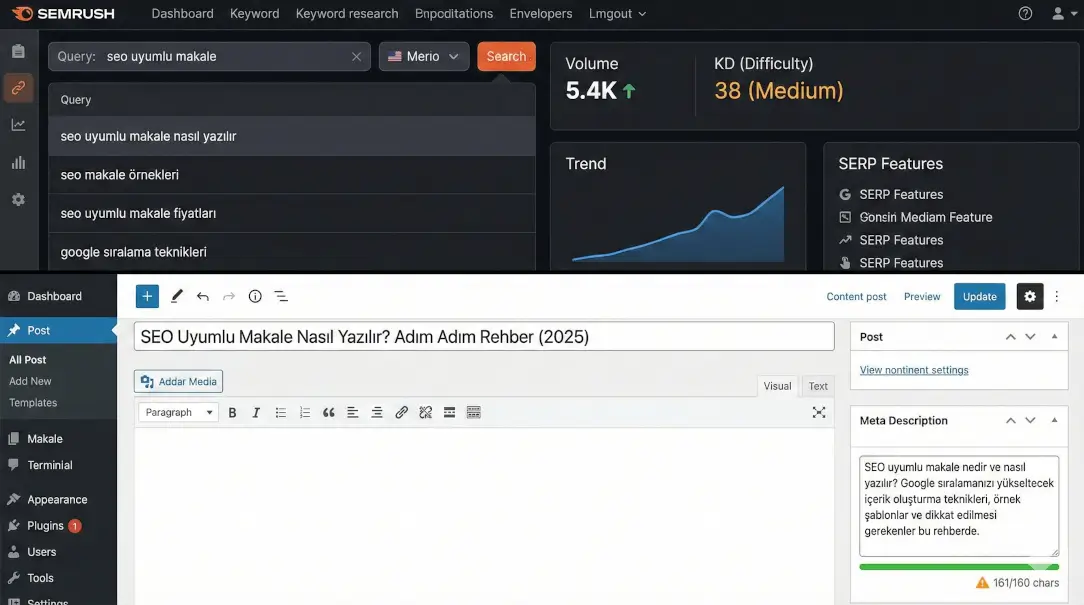Screen dimensions: 1084x605
Task: Open the View nontinent settings link
Action: (913, 369)
